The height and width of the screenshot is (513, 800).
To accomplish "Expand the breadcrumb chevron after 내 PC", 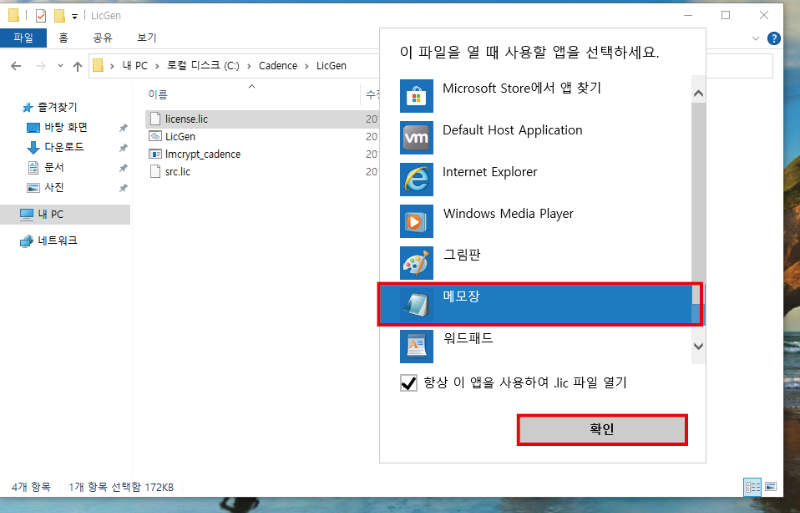I will pyautogui.click(x=157, y=66).
